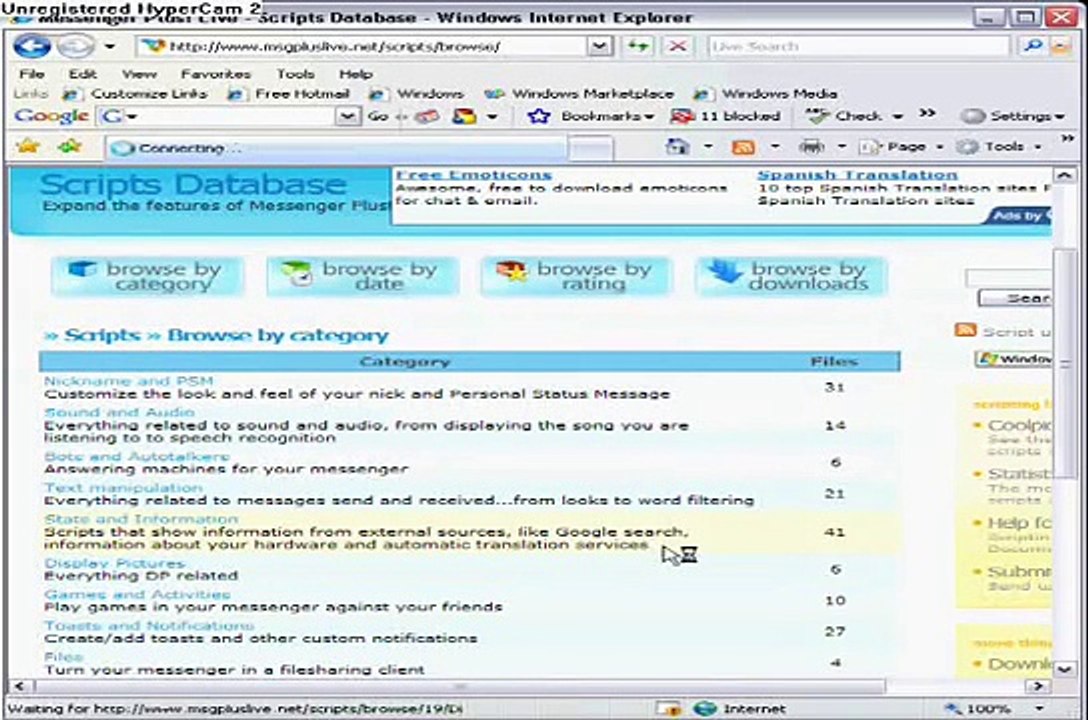Open the Tools menu

tap(296, 74)
